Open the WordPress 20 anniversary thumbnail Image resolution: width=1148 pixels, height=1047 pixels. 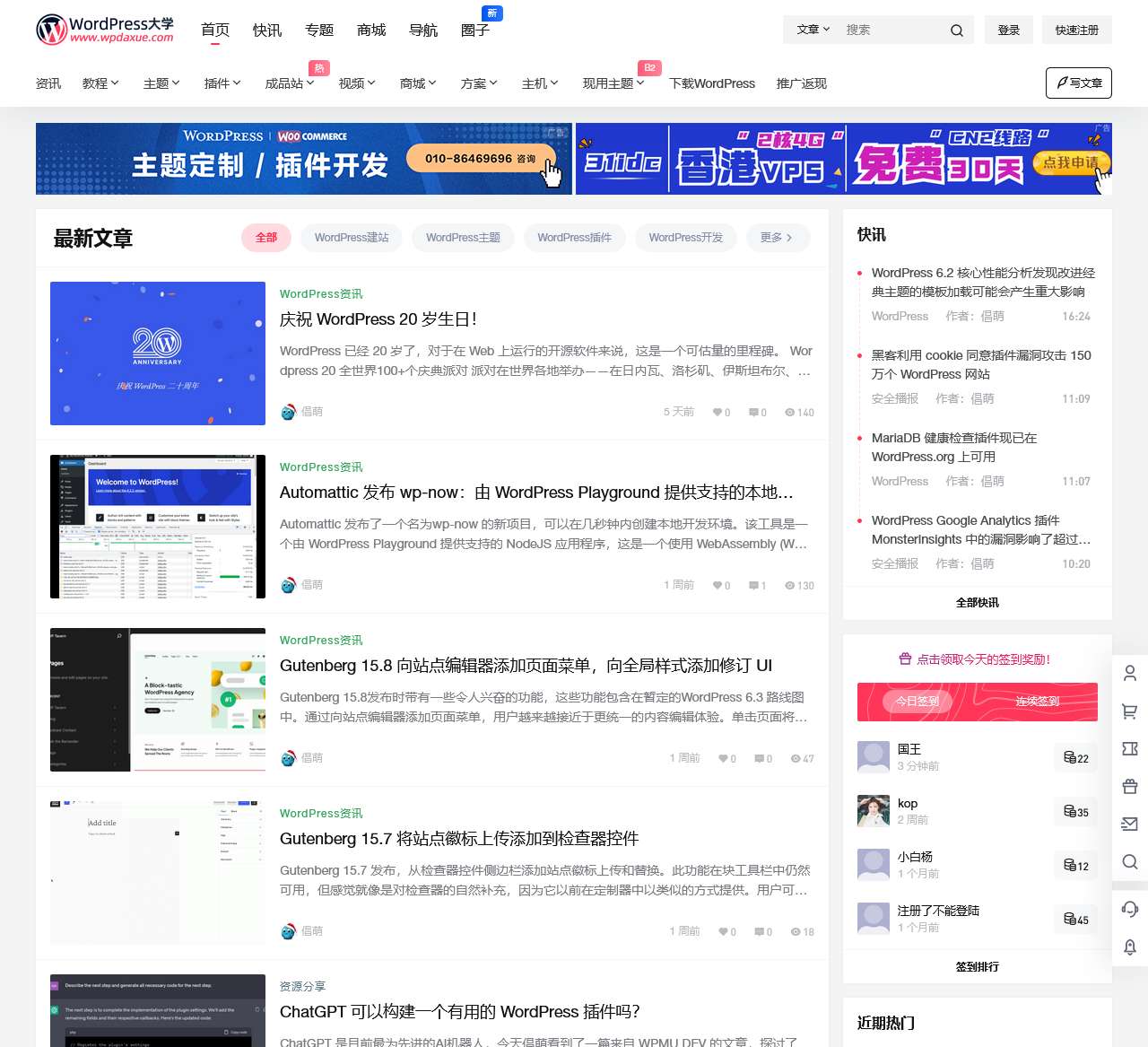point(158,353)
